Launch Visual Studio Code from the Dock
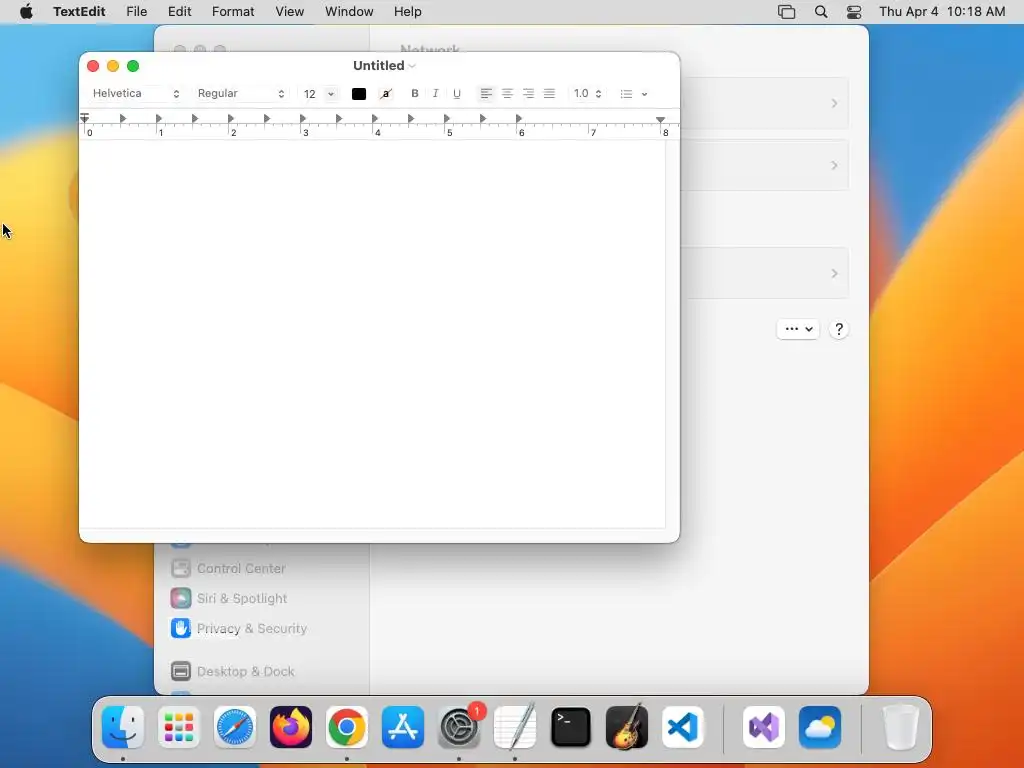 click(x=683, y=727)
